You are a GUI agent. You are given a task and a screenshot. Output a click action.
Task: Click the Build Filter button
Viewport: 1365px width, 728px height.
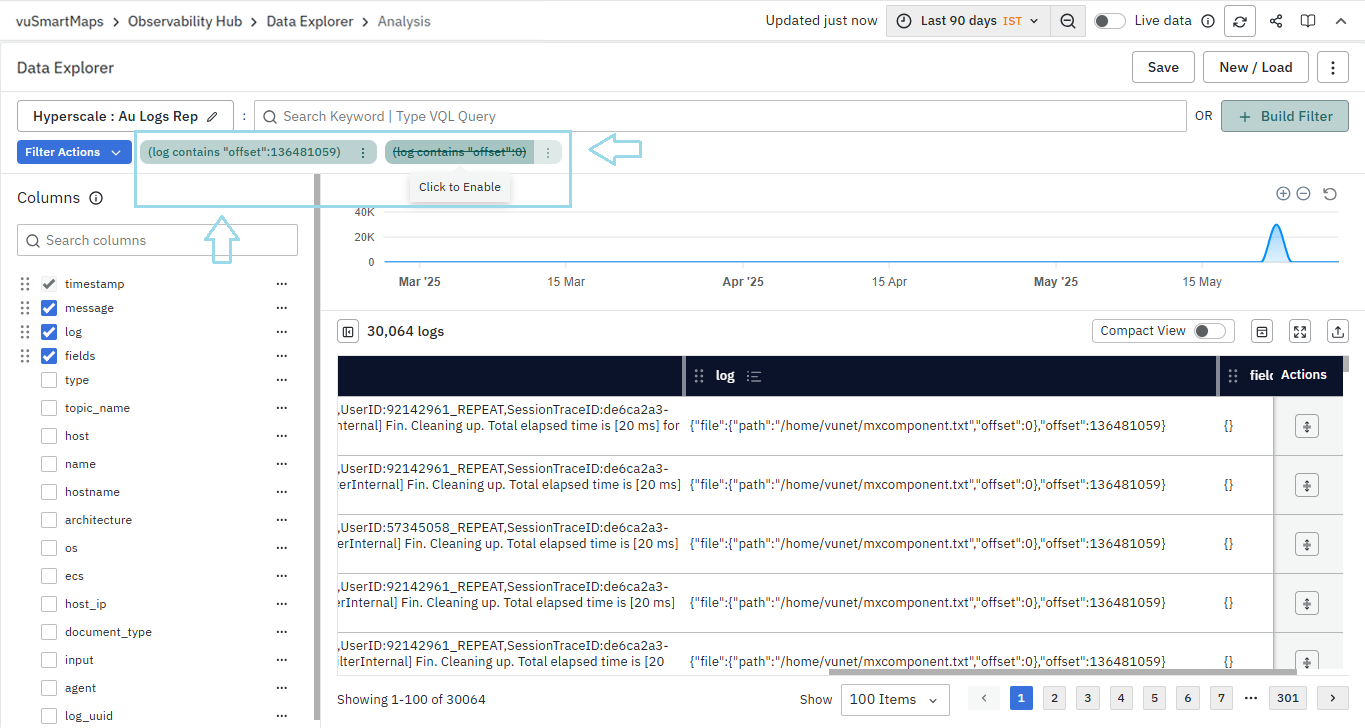click(1284, 116)
